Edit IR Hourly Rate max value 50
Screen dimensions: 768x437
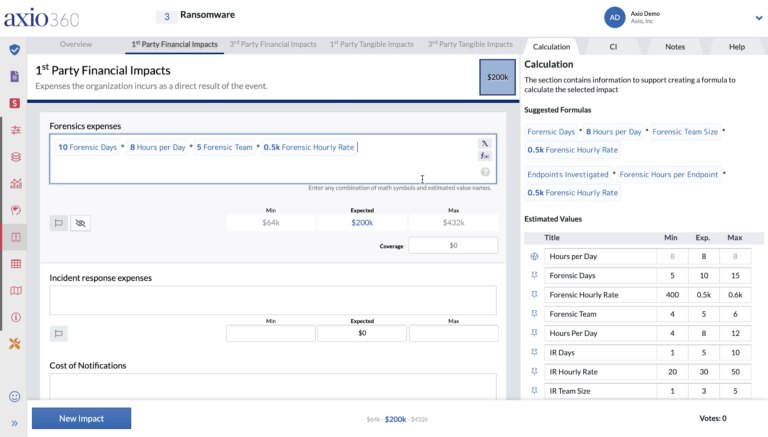(x=735, y=371)
